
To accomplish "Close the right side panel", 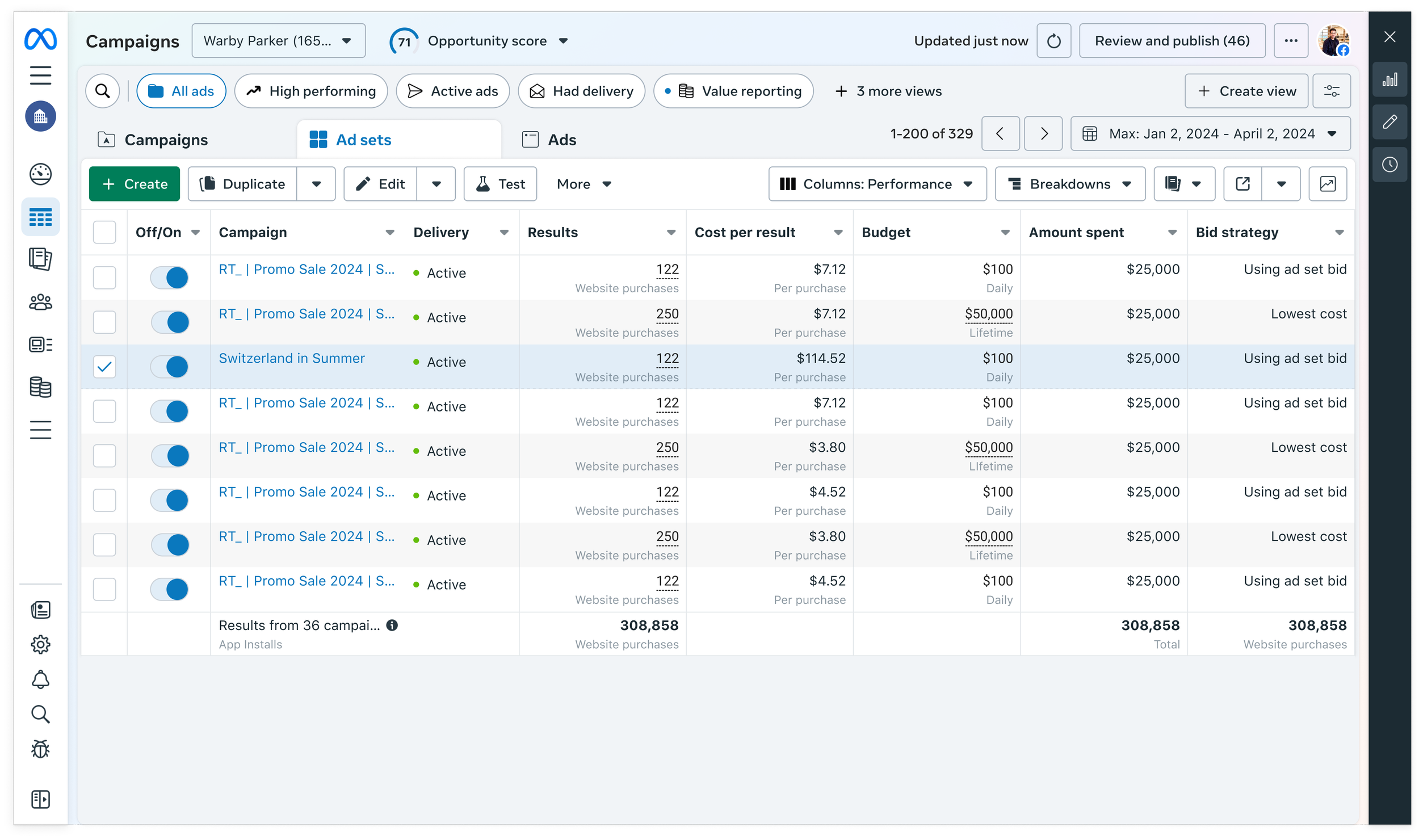I will (x=1389, y=37).
